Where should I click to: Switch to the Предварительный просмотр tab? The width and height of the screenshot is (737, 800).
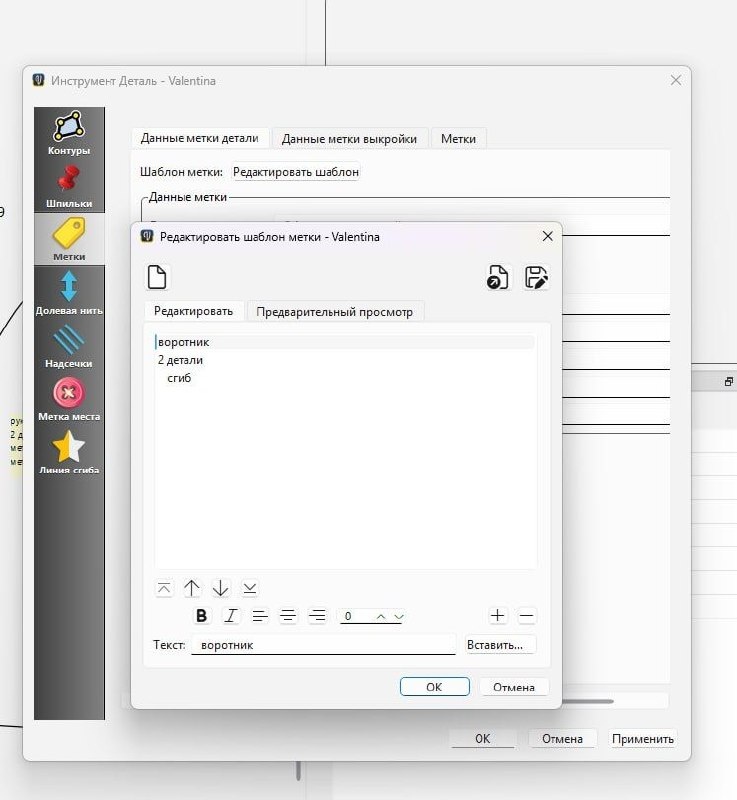pos(335,312)
